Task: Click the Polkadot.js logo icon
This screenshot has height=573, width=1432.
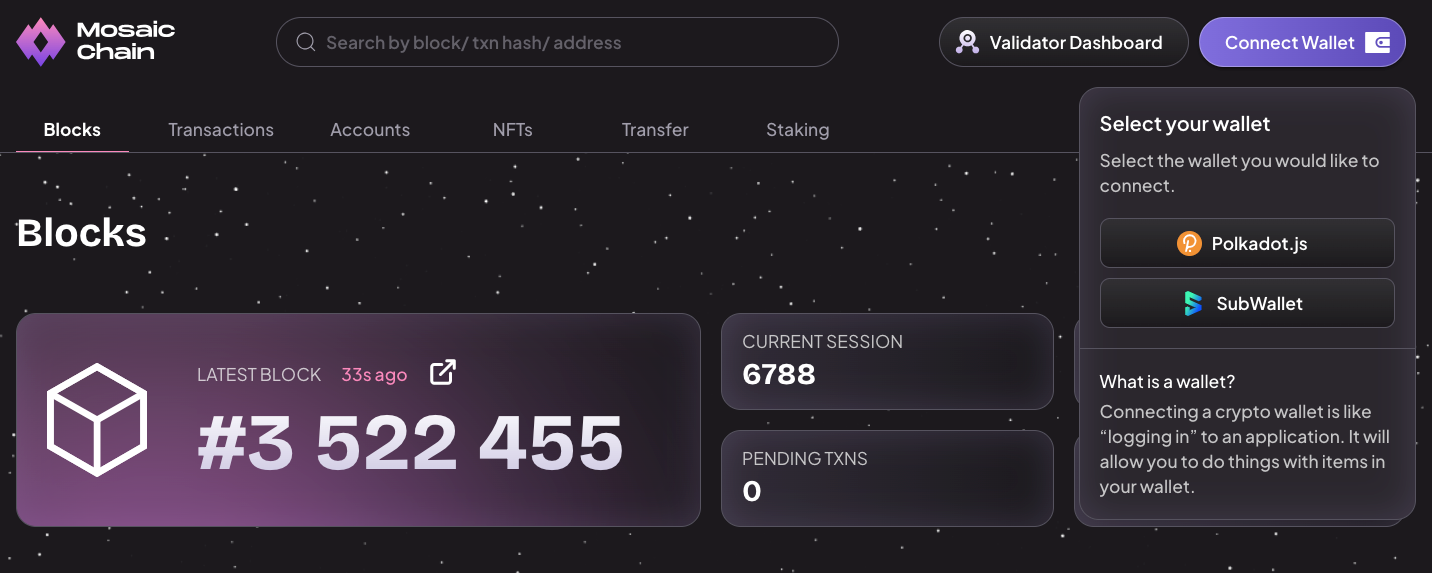Action: pos(1189,243)
